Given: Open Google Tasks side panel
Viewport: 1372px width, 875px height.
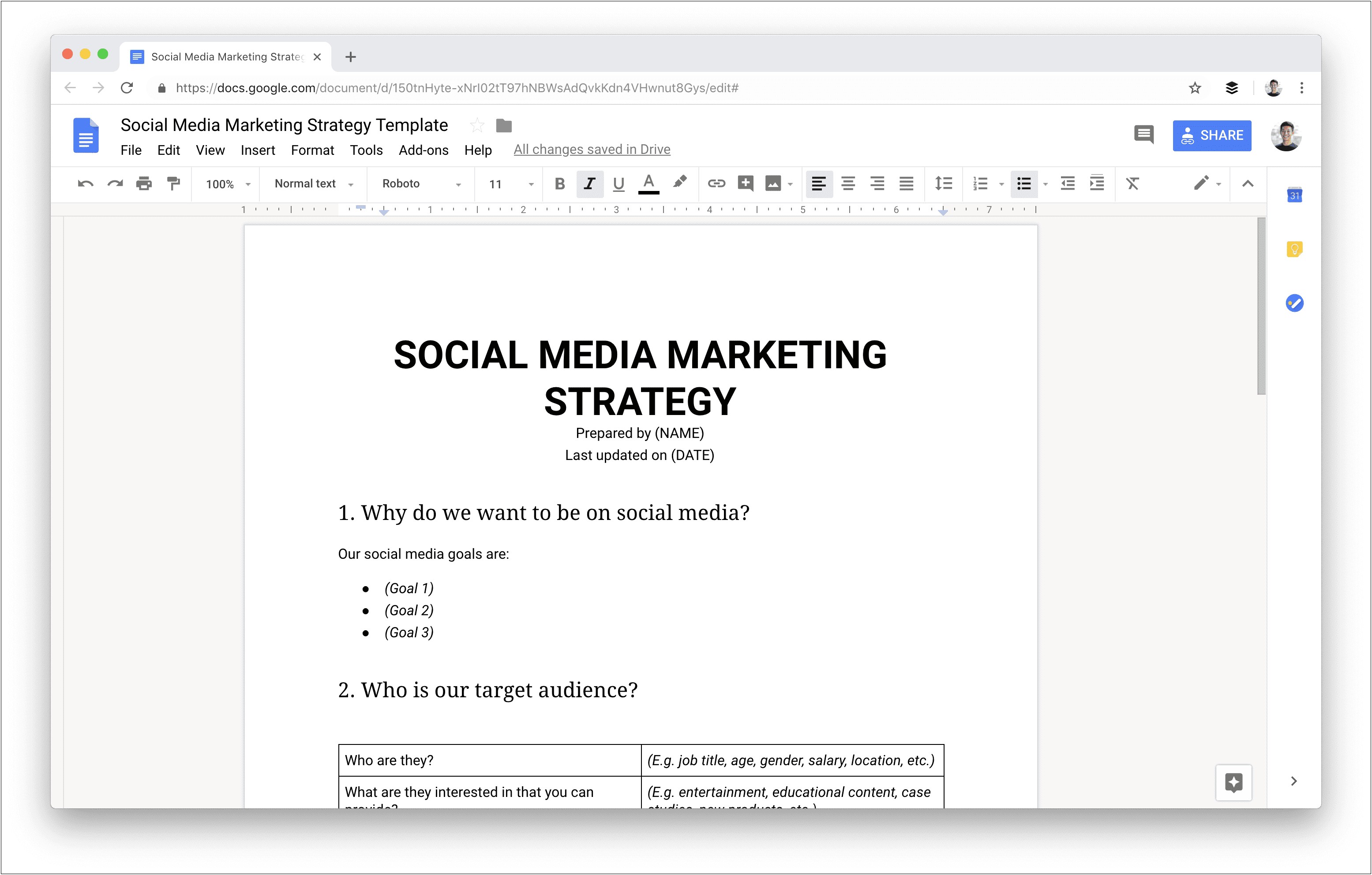Looking at the screenshot, I should [x=1294, y=303].
